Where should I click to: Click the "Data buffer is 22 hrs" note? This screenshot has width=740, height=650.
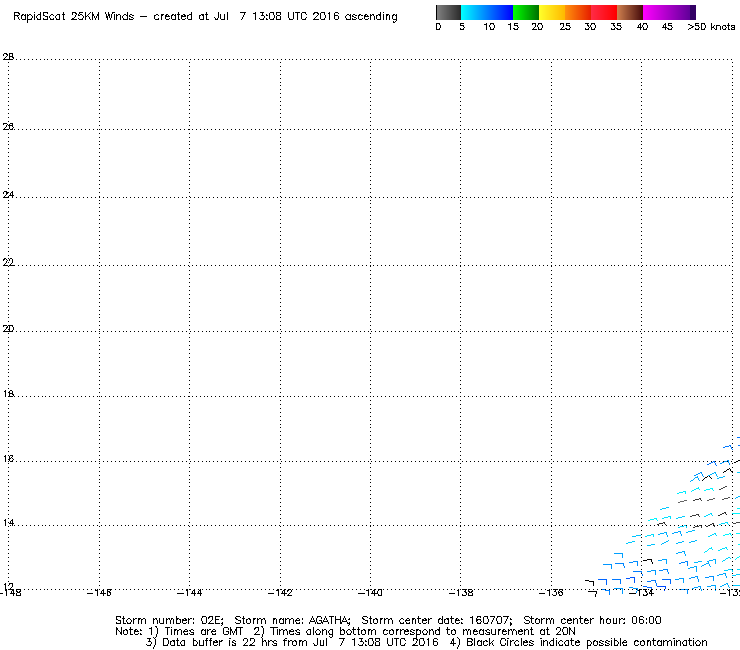click(x=209, y=642)
